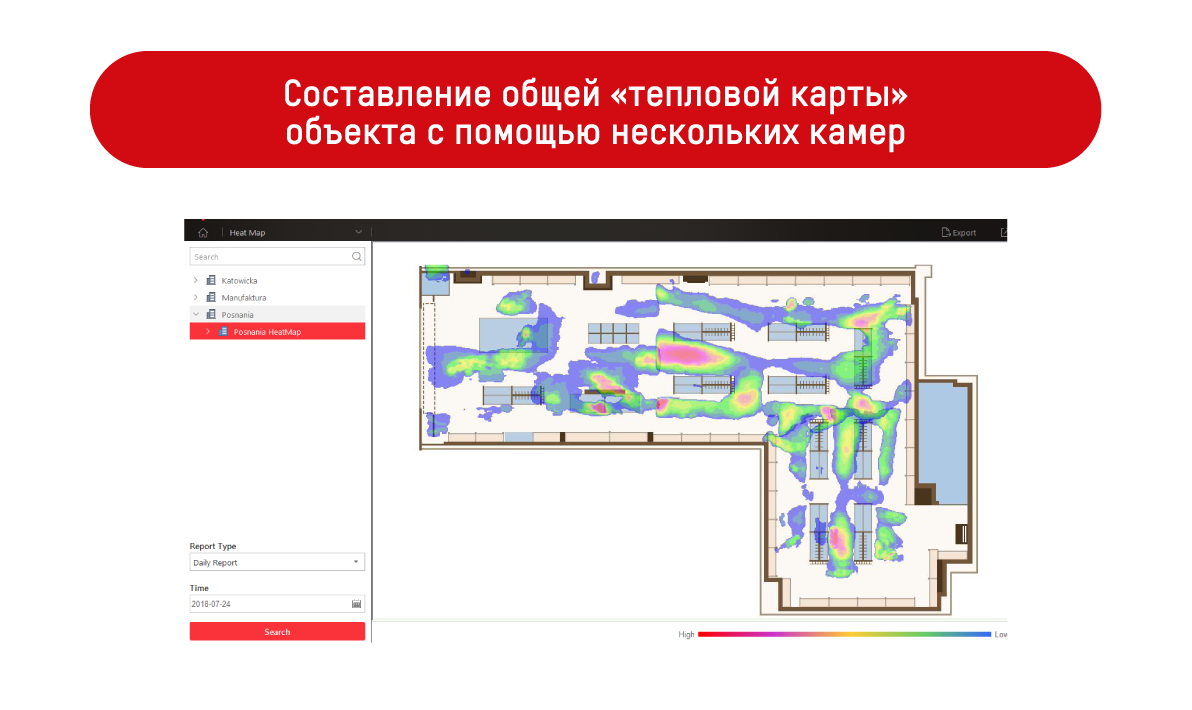
Task: Click Export in the top bar
Action: click(958, 233)
